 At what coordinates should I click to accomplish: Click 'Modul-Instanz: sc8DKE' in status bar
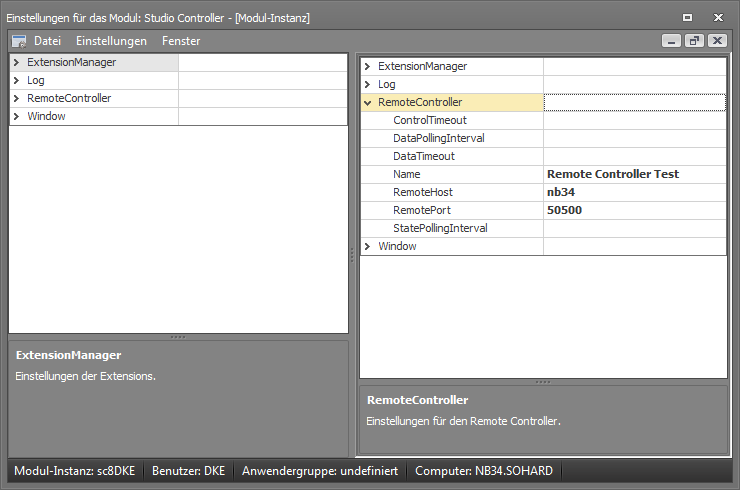coord(75,471)
